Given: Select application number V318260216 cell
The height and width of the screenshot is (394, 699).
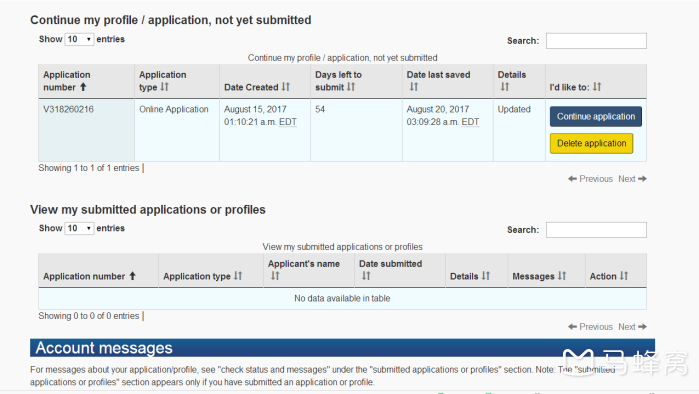Looking at the screenshot, I should [x=86, y=130].
